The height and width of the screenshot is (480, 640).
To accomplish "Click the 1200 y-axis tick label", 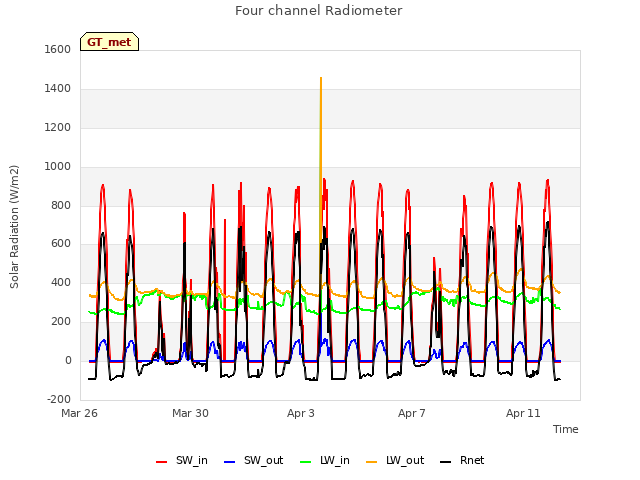I will click(x=58, y=127).
